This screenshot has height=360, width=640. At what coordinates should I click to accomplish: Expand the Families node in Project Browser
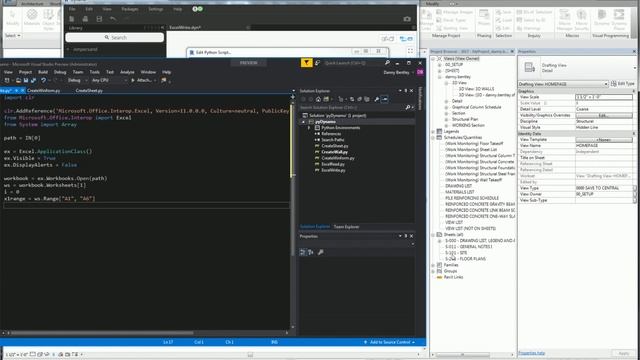pos(433,265)
